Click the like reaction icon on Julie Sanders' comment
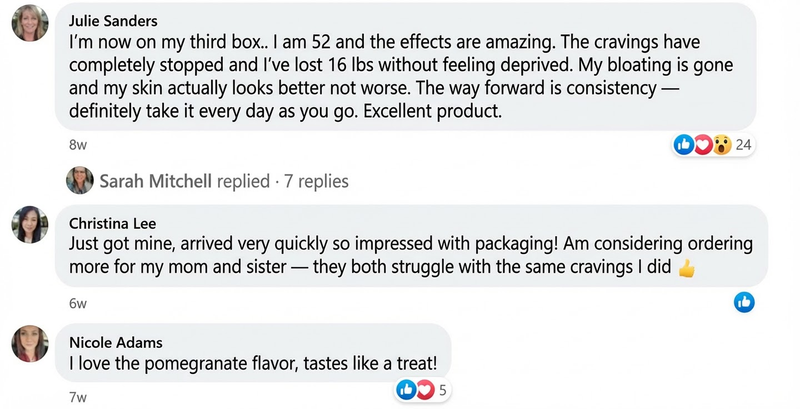The width and height of the screenshot is (800, 409). coord(685,145)
